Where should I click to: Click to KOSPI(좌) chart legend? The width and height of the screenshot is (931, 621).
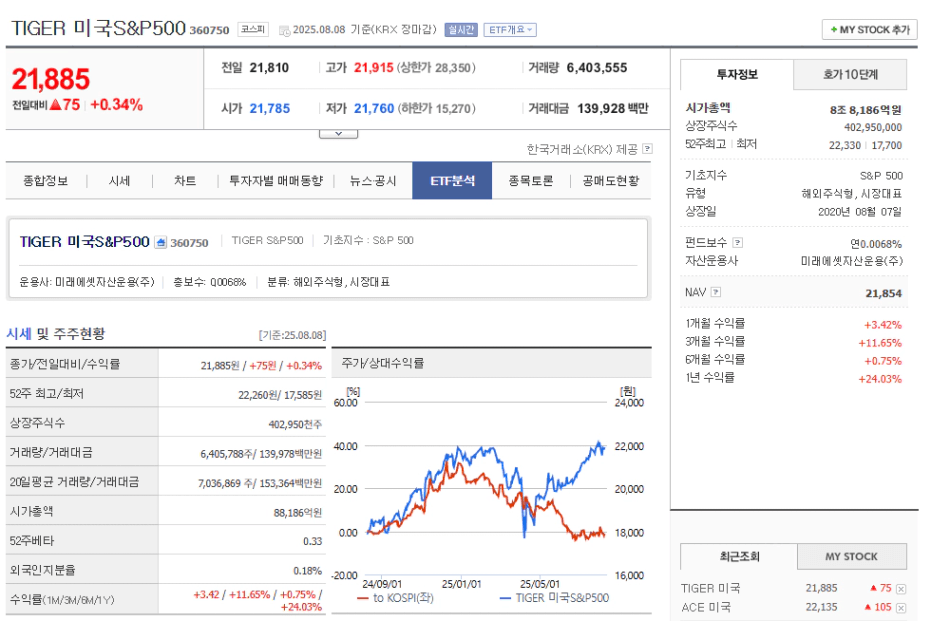point(395,598)
